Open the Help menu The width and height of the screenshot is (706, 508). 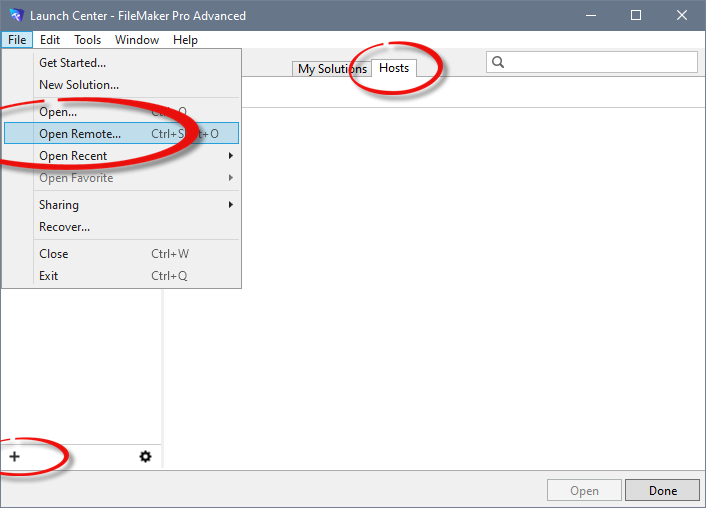[185, 40]
